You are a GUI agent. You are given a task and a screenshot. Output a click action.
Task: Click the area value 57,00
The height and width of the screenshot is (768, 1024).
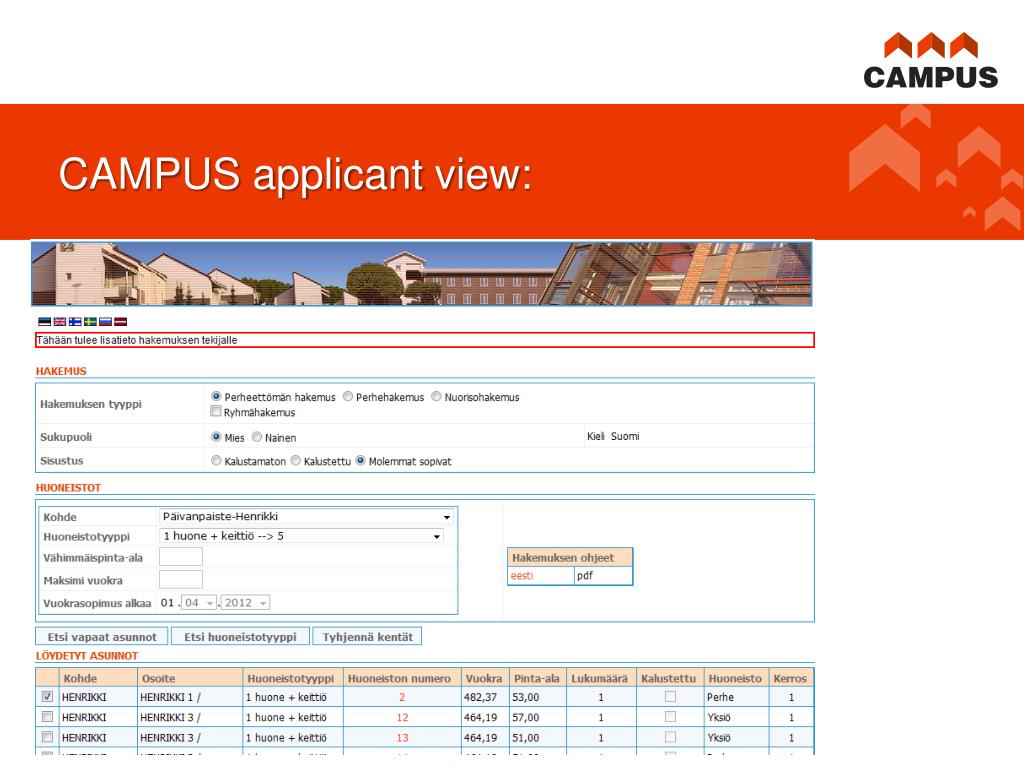coord(526,718)
